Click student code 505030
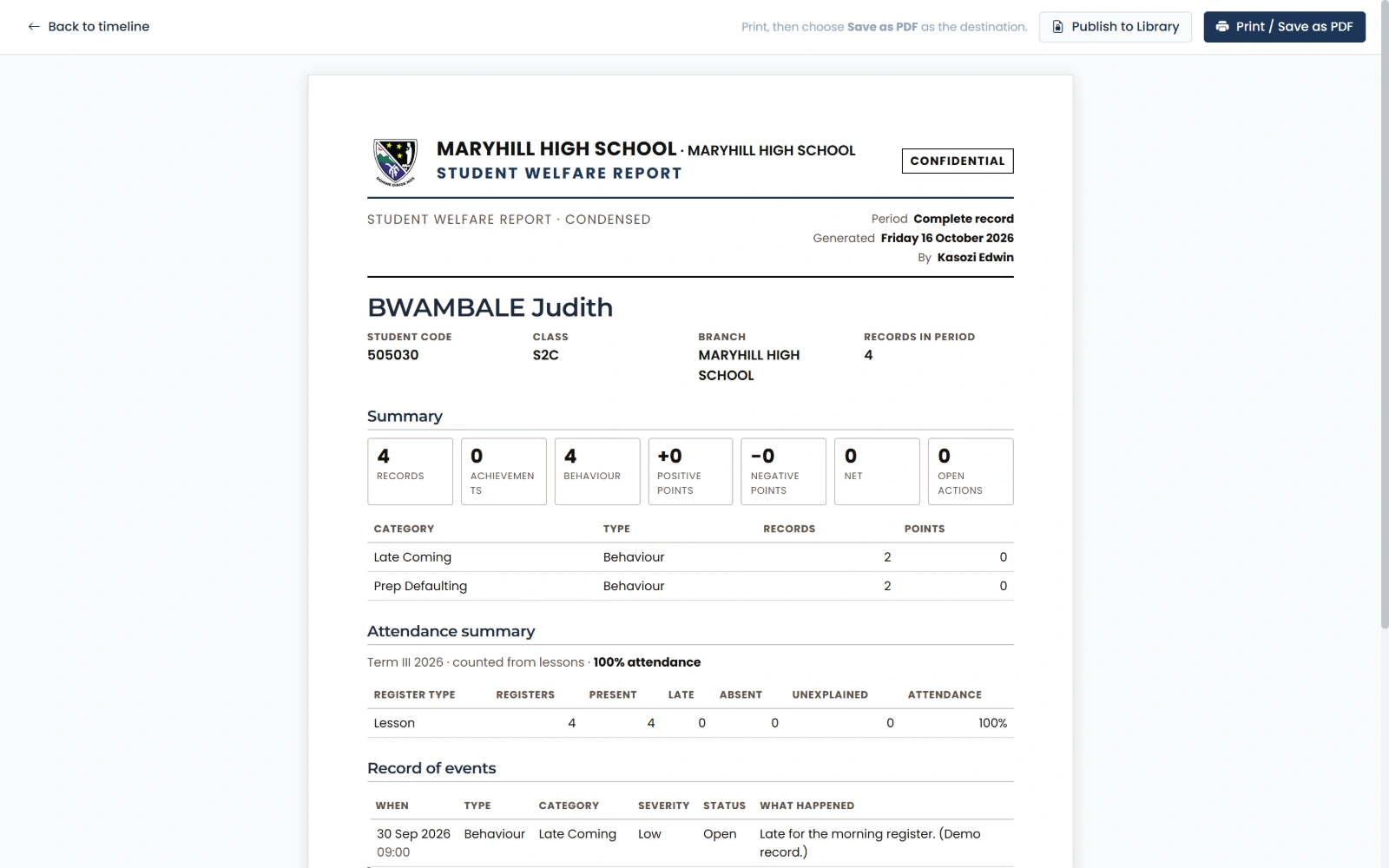Viewport: 1389px width, 868px height. tap(392, 355)
